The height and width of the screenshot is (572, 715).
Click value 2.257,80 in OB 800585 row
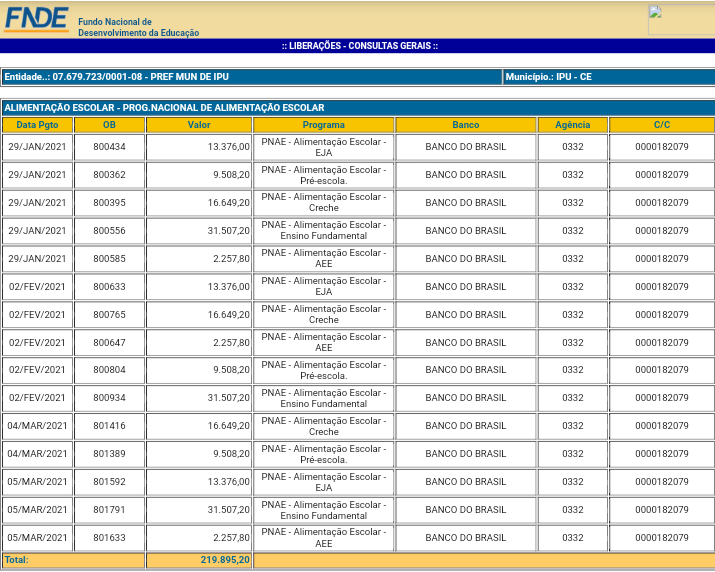pos(231,259)
